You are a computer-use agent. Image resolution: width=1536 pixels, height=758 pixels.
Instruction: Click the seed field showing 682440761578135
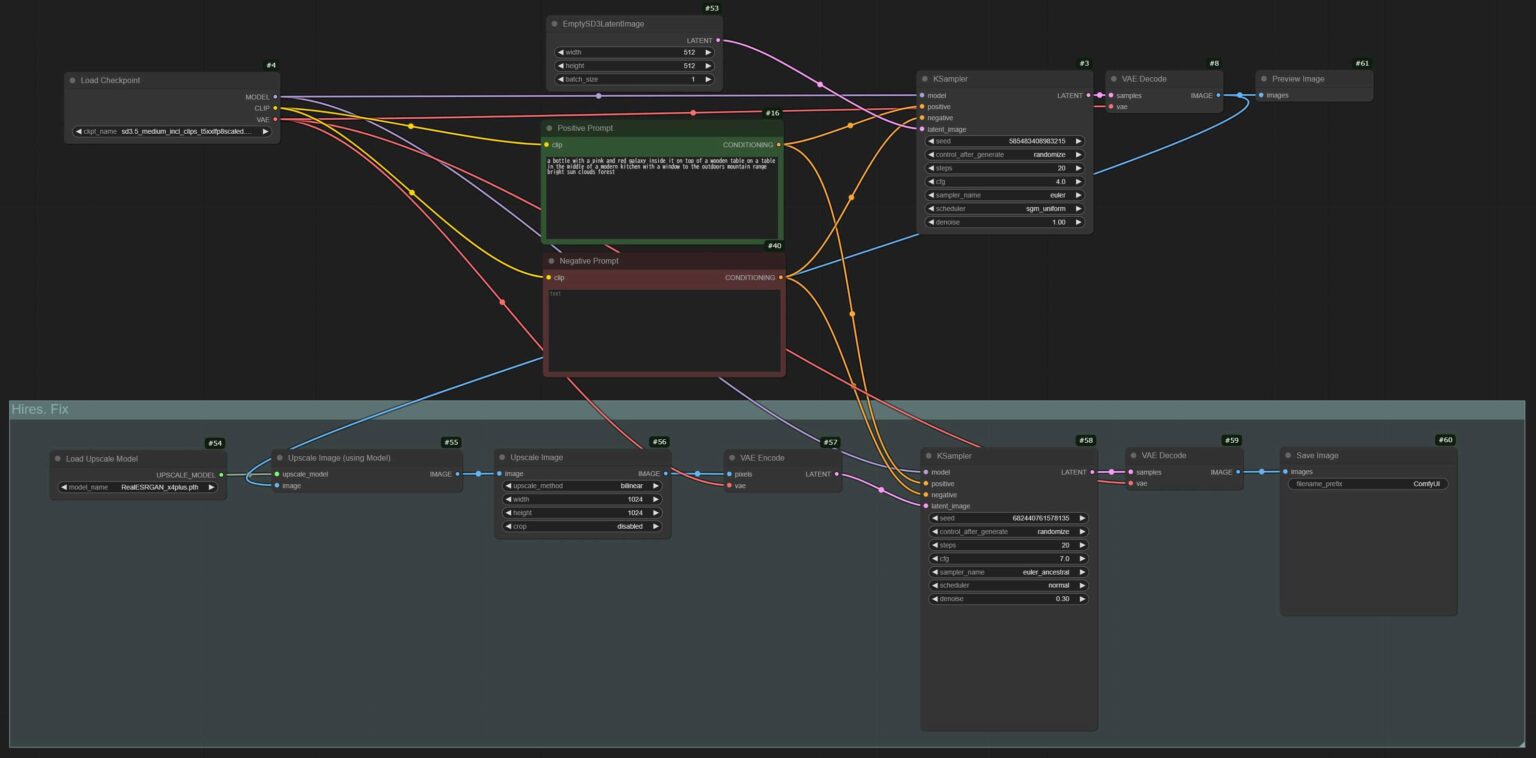(1008, 518)
